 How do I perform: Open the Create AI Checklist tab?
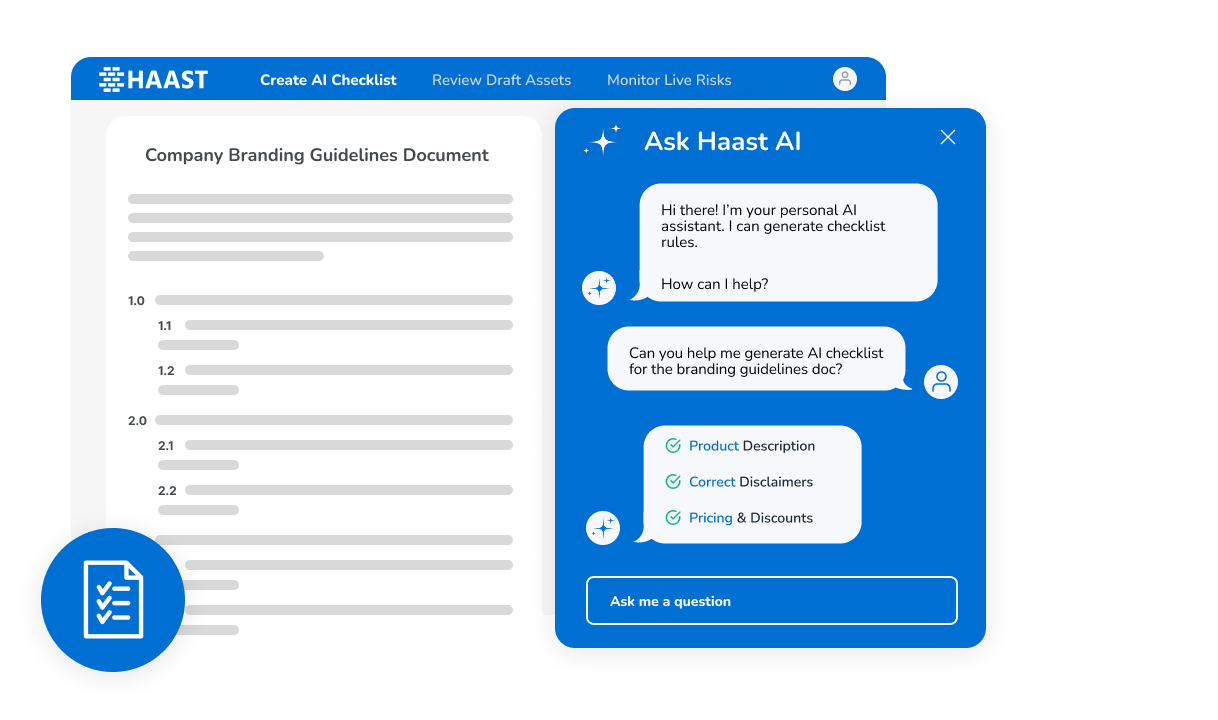[328, 80]
